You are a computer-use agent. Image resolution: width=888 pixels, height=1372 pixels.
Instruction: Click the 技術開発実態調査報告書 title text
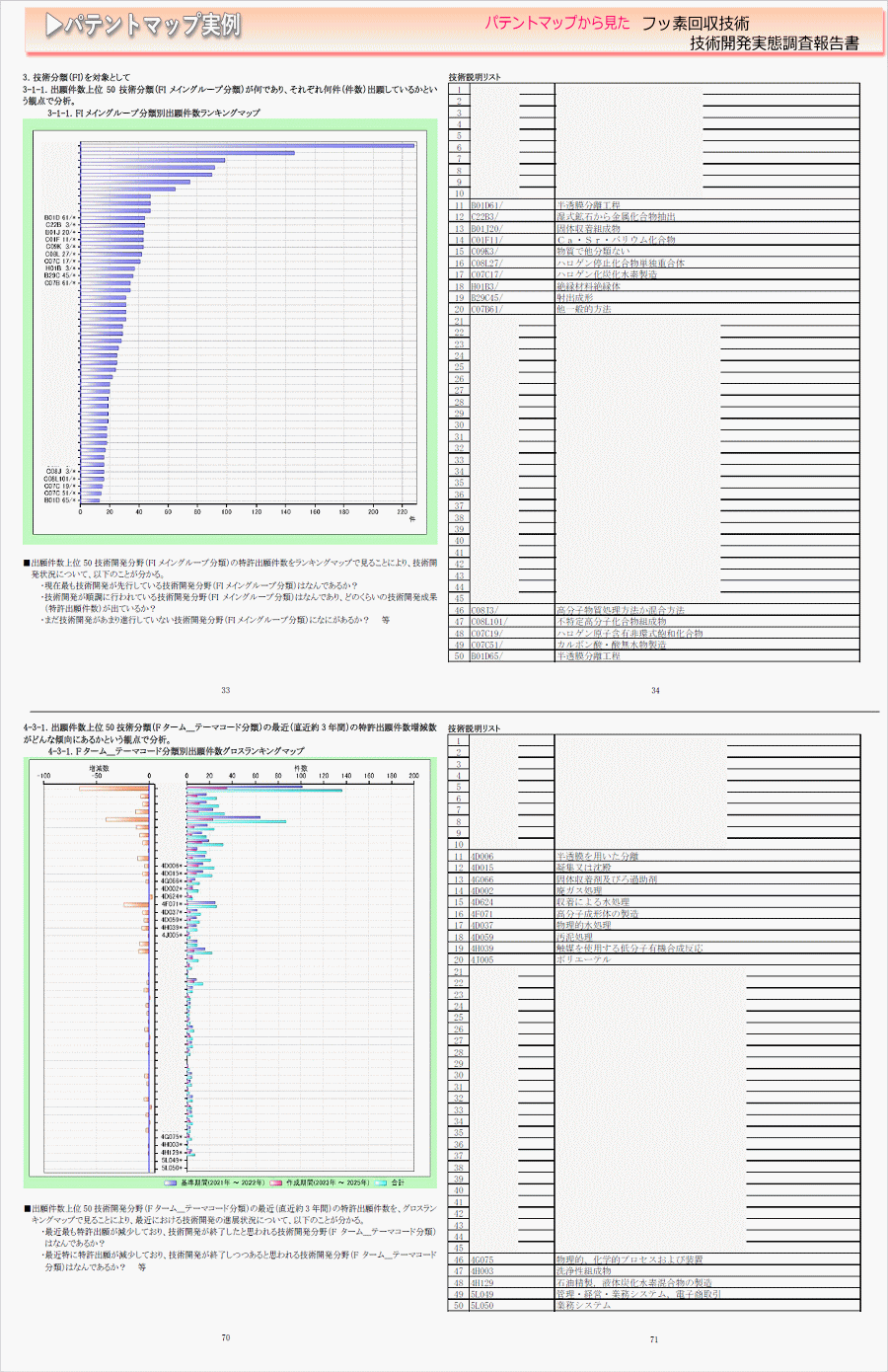pyautogui.click(x=774, y=43)
